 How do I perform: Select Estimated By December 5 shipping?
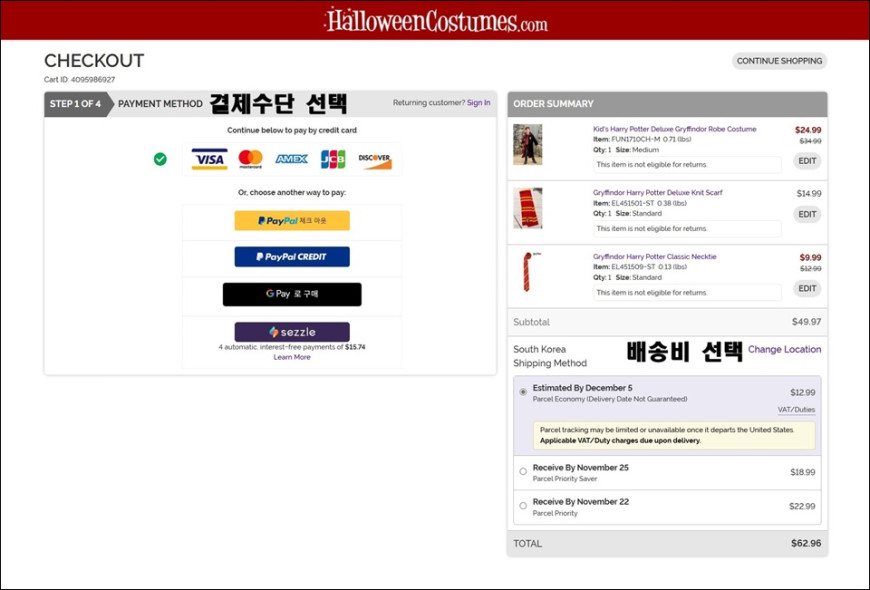coord(523,392)
